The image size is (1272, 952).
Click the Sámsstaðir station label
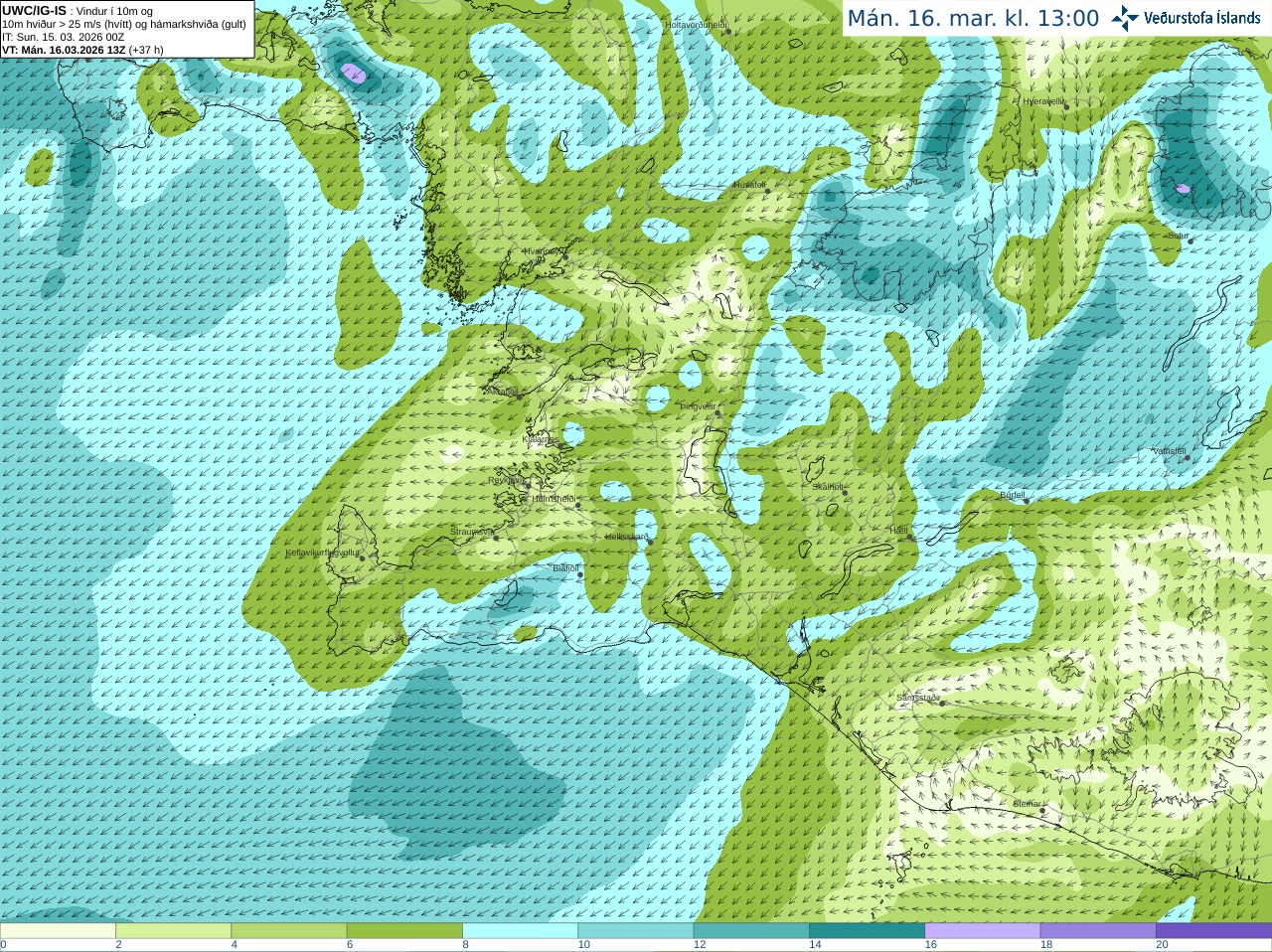pos(918,698)
